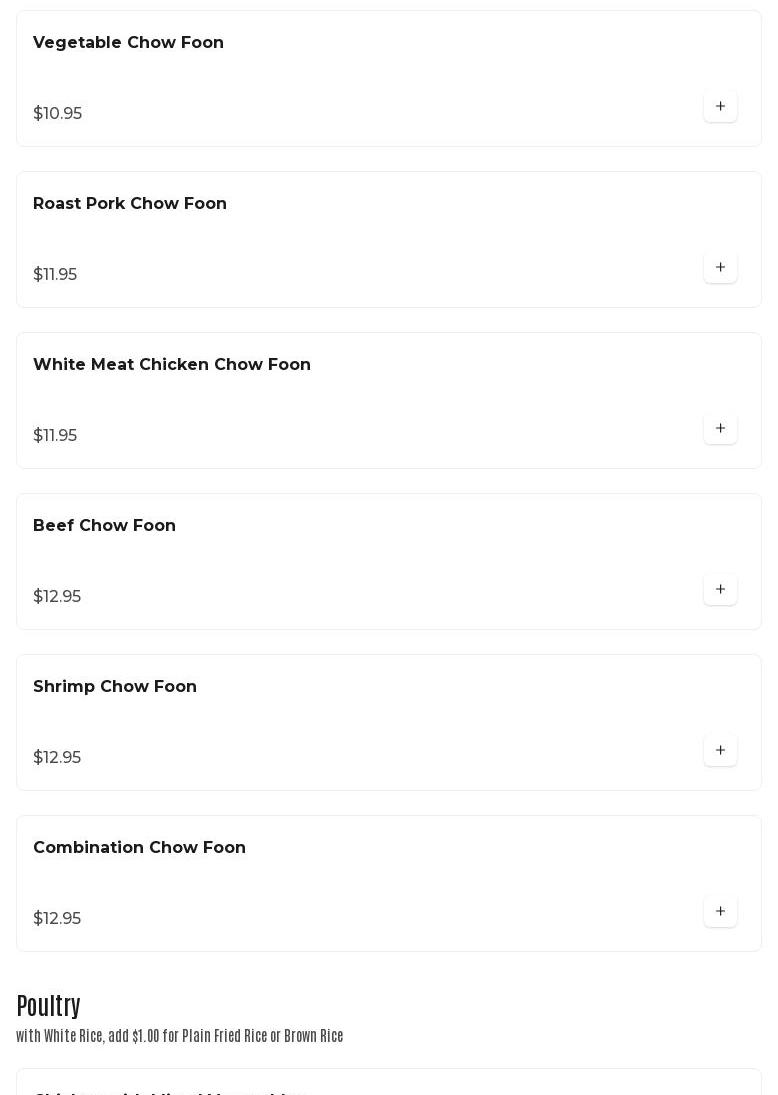The height and width of the screenshot is (1095, 778).
Task: Click Combination Chow Foon $12.95 price
Action: 57,918
